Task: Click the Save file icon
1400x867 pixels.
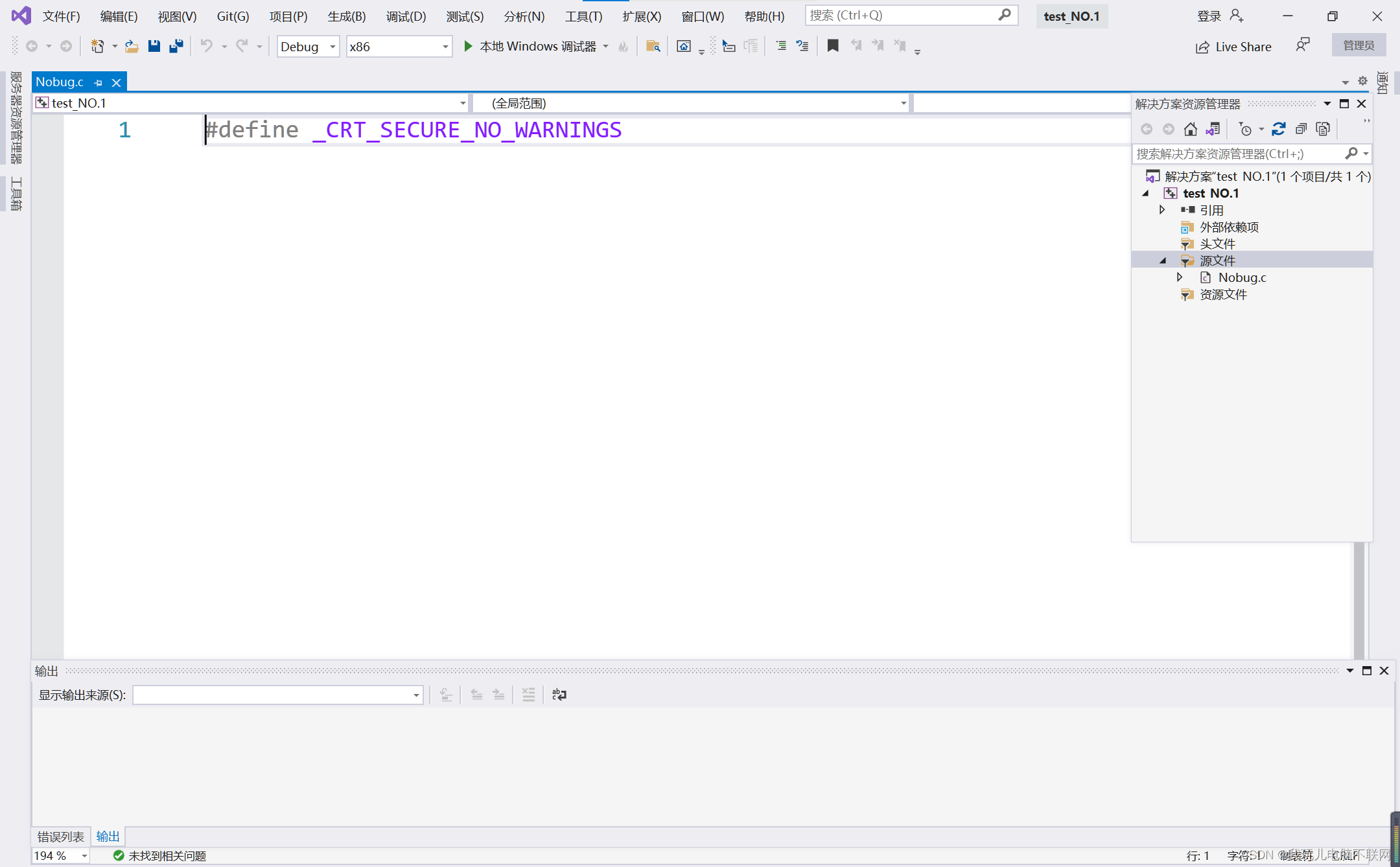Action: (154, 46)
